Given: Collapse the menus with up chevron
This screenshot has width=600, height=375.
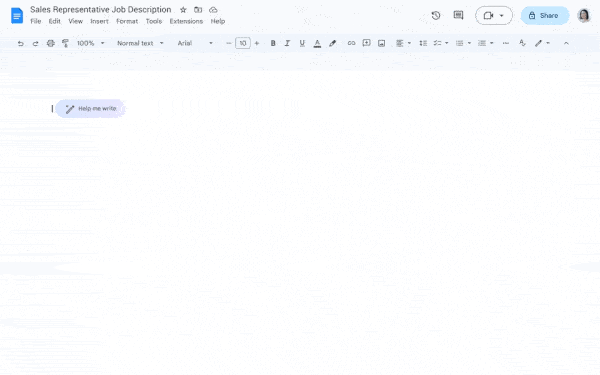Looking at the screenshot, I should click(x=566, y=43).
